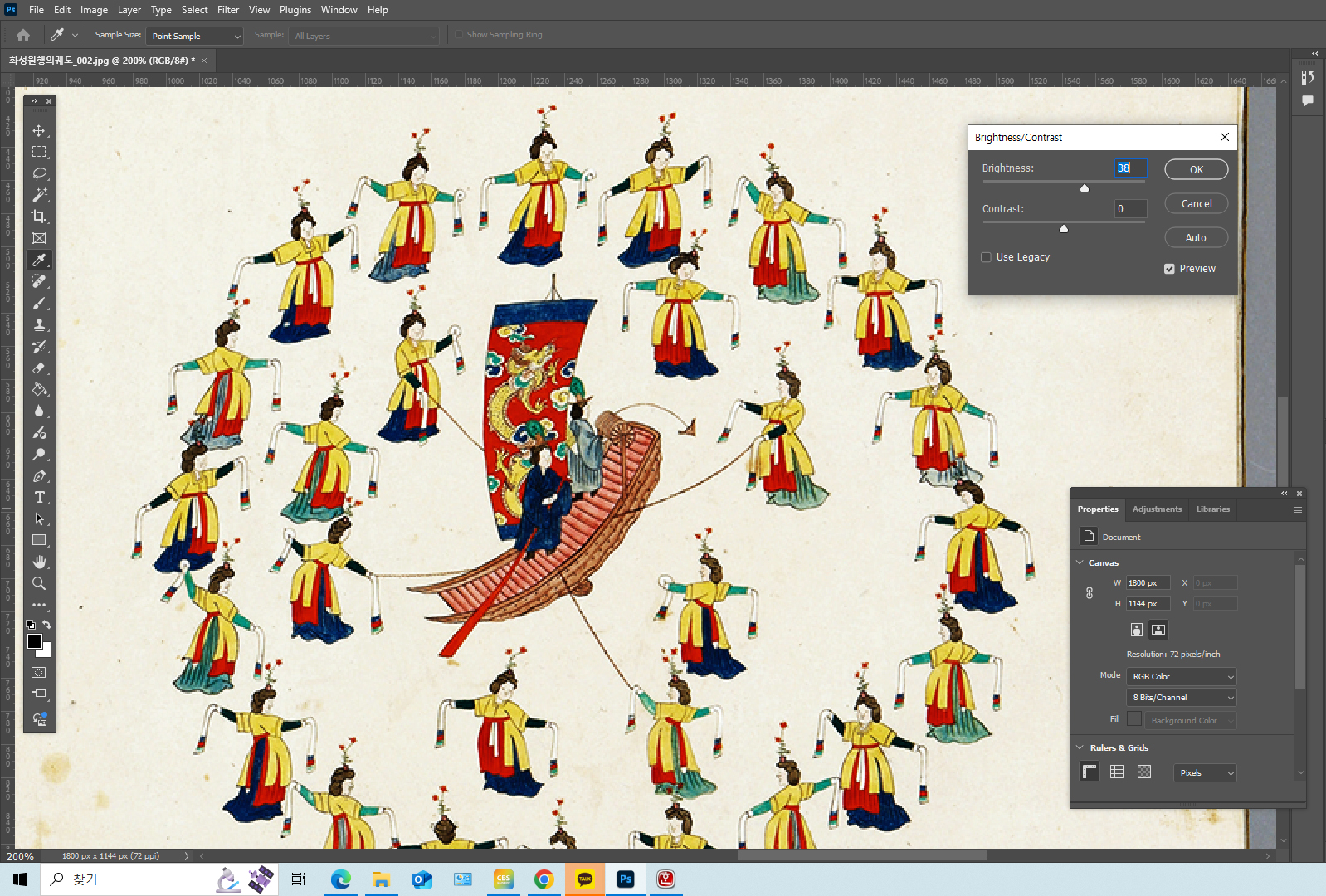Open the tool preset picker arrow

tap(75, 35)
